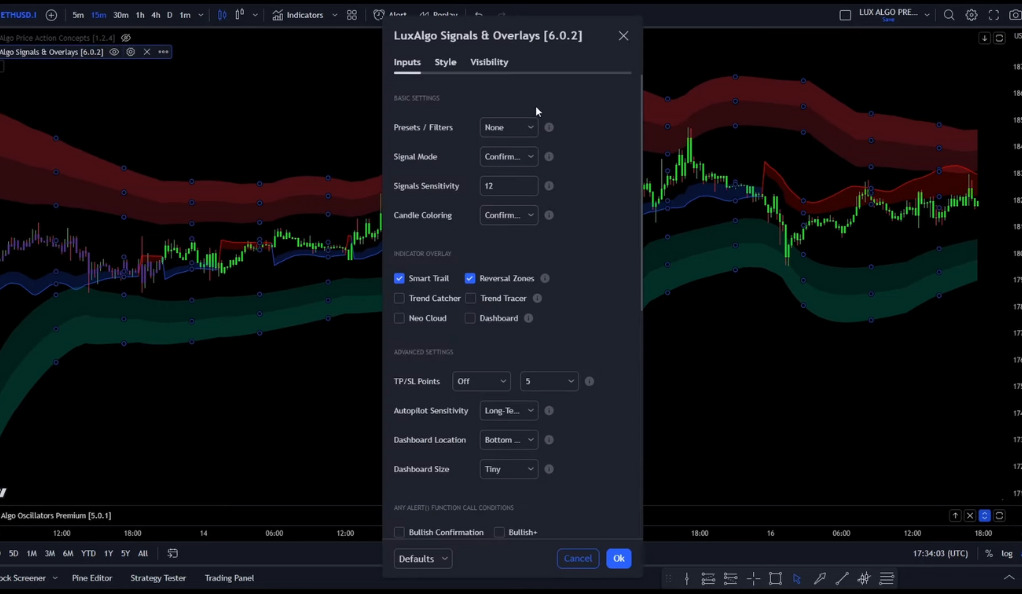Open the Strategy Tester tab

158,578
